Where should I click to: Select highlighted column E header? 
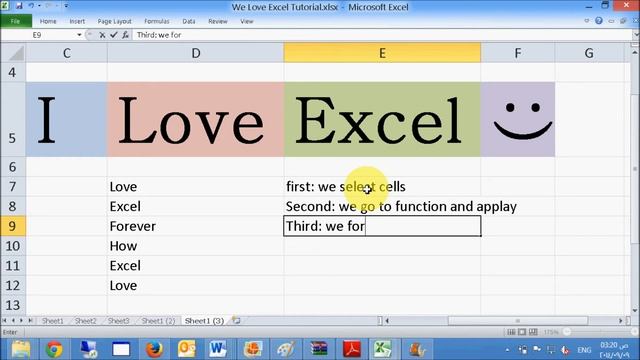click(382, 53)
